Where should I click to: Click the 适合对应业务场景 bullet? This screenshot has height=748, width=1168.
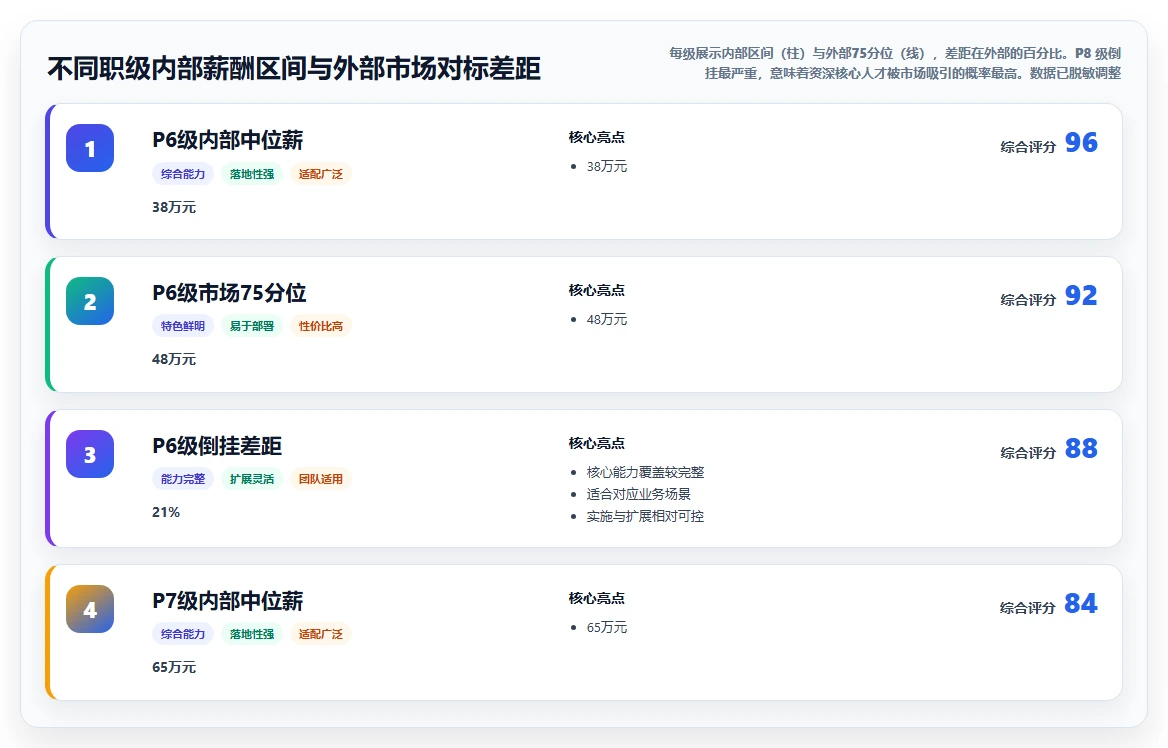pyautogui.click(x=638, y=494)
